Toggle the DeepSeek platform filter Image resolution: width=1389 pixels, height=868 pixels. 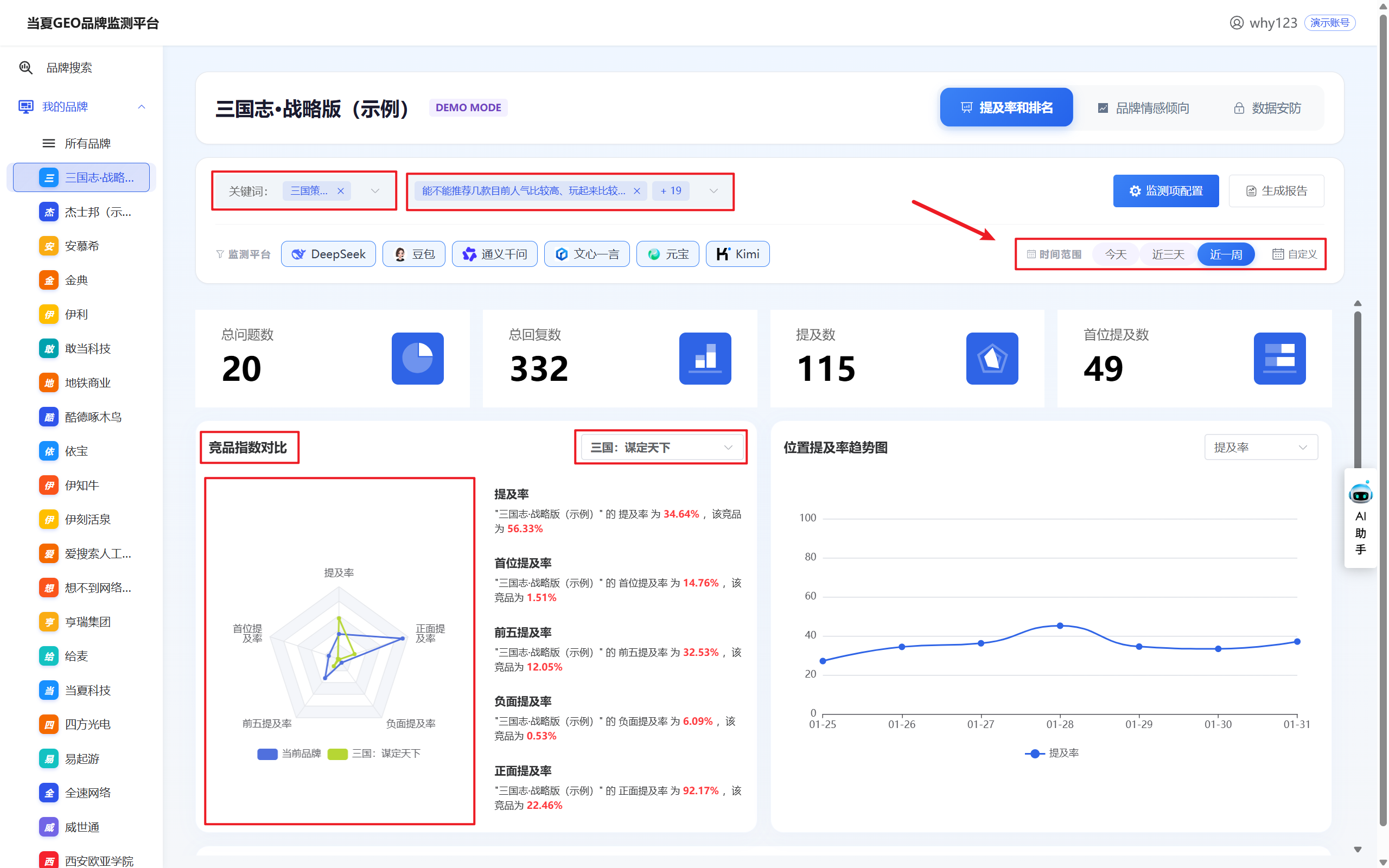pos(328,254)
